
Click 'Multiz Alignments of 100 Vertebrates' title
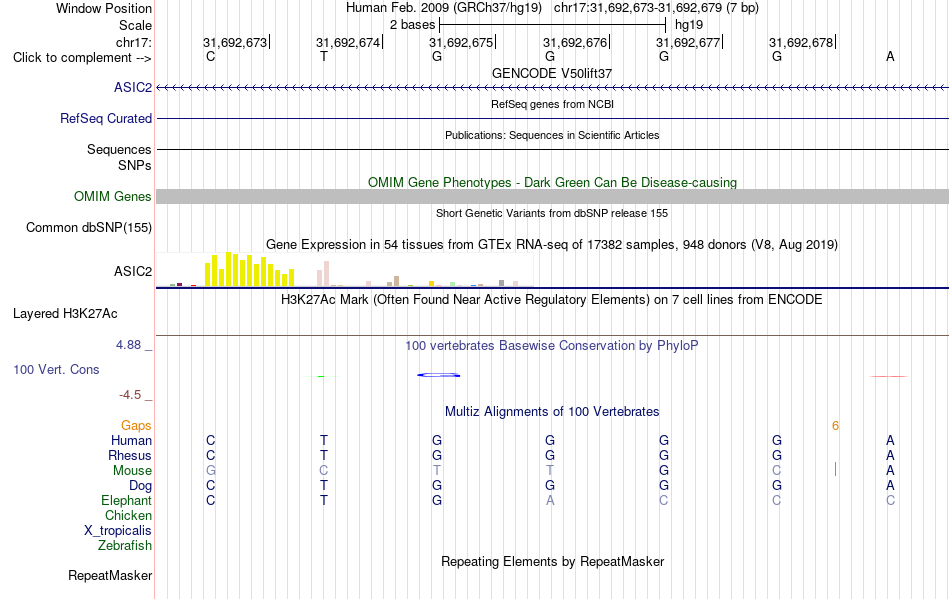552,412
